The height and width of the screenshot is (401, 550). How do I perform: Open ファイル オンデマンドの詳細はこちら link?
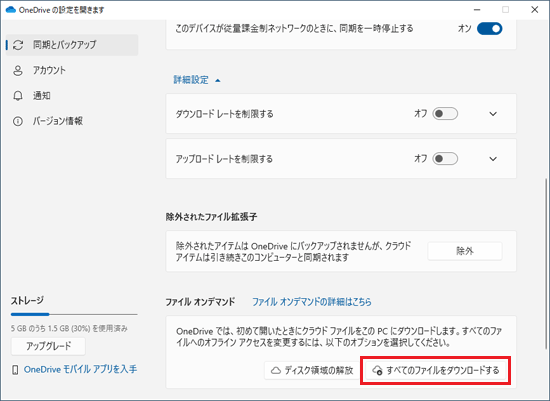point(312,302)
